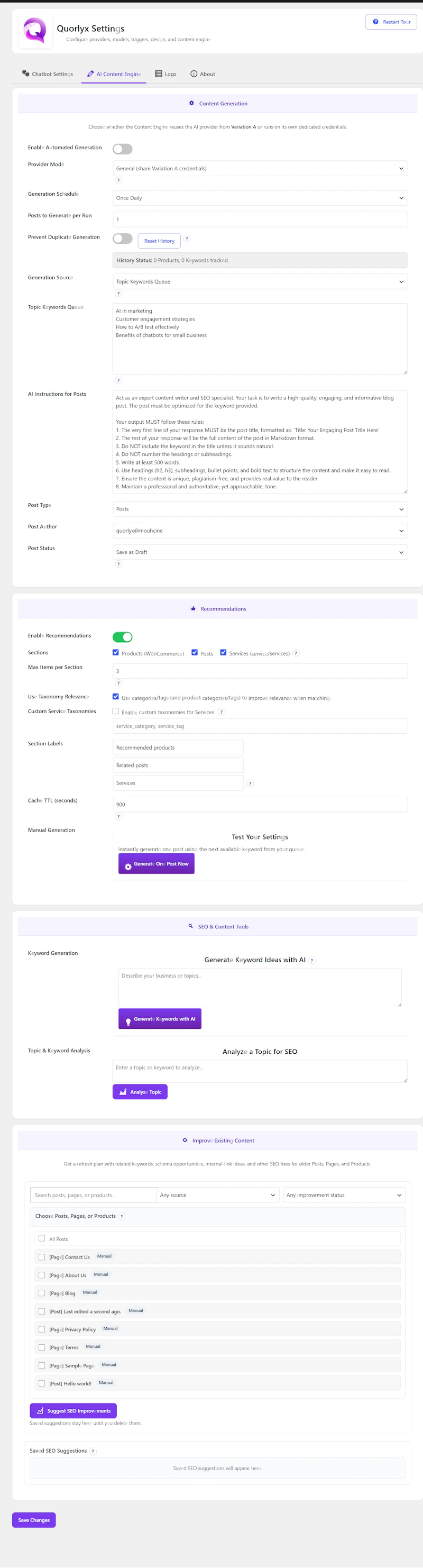Open Any source filter dropdown
The image size is (423, 1568).
(218, 1195)
